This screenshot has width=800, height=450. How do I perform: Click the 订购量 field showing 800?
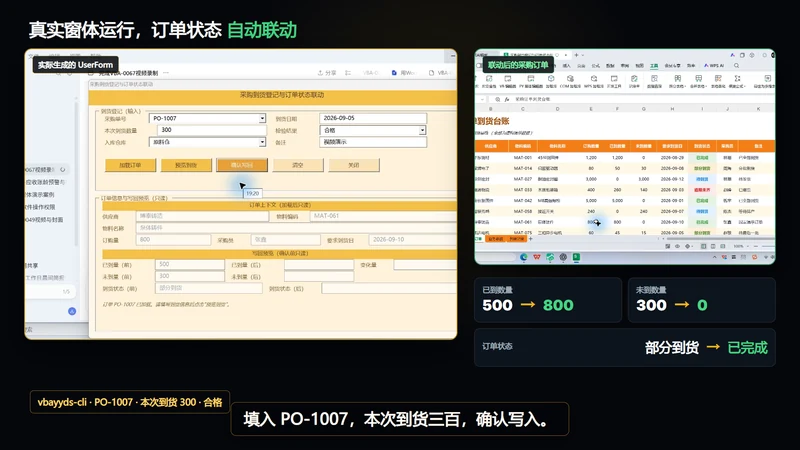click(x=173, y=240)
